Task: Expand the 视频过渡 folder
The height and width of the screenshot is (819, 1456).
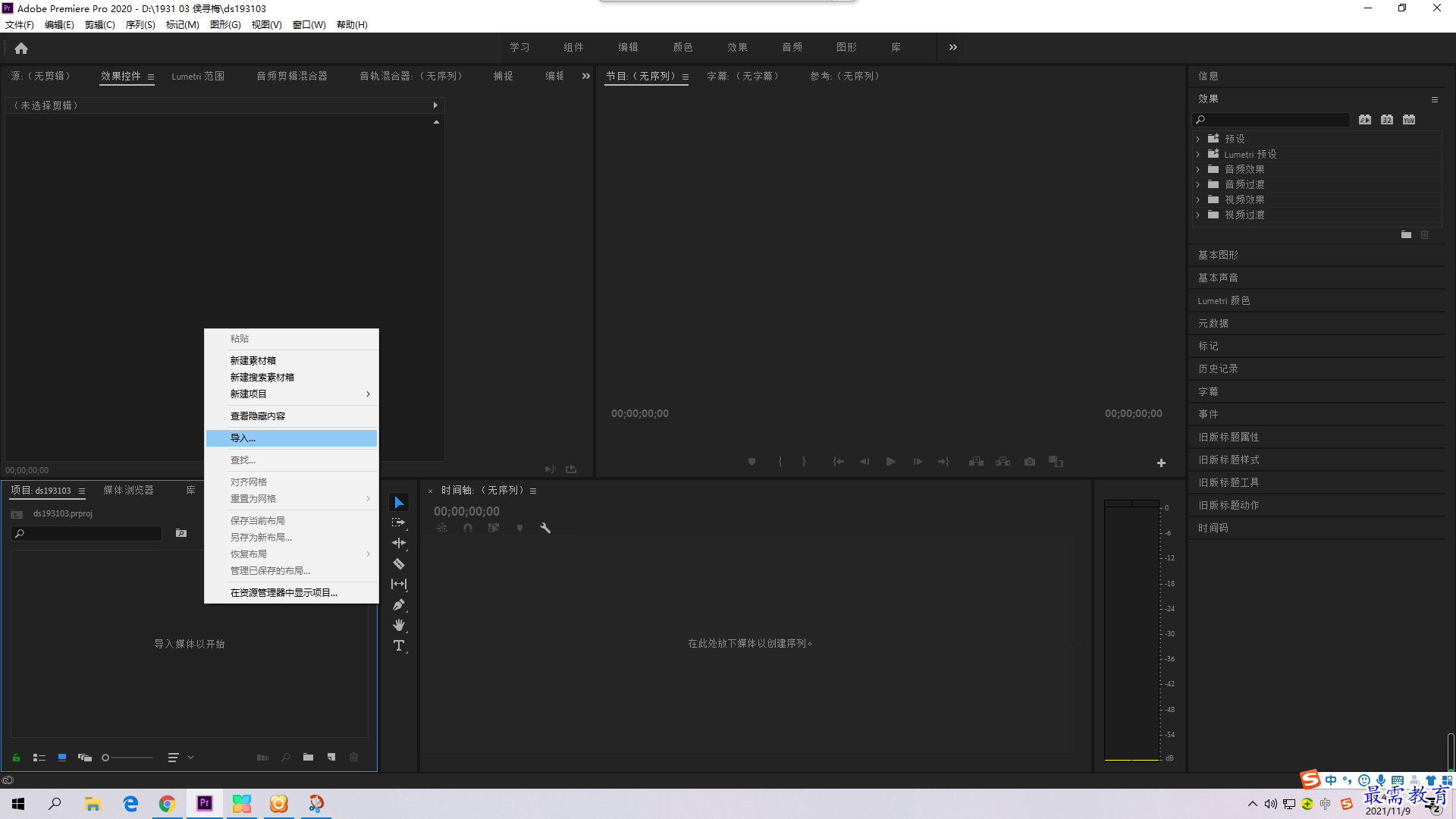Action: tap(1198, 215)
